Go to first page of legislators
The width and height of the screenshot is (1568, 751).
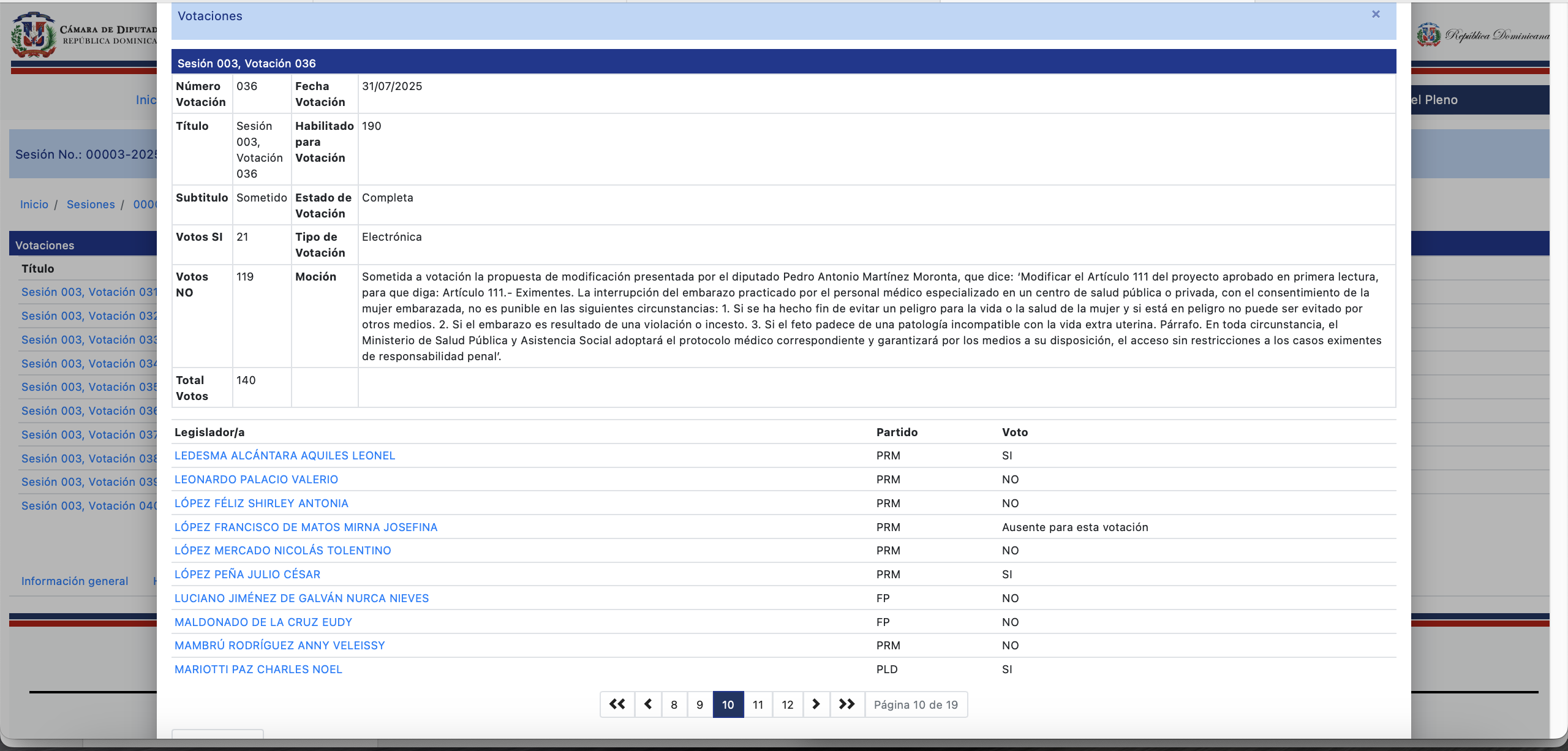[x=617, y=704]
